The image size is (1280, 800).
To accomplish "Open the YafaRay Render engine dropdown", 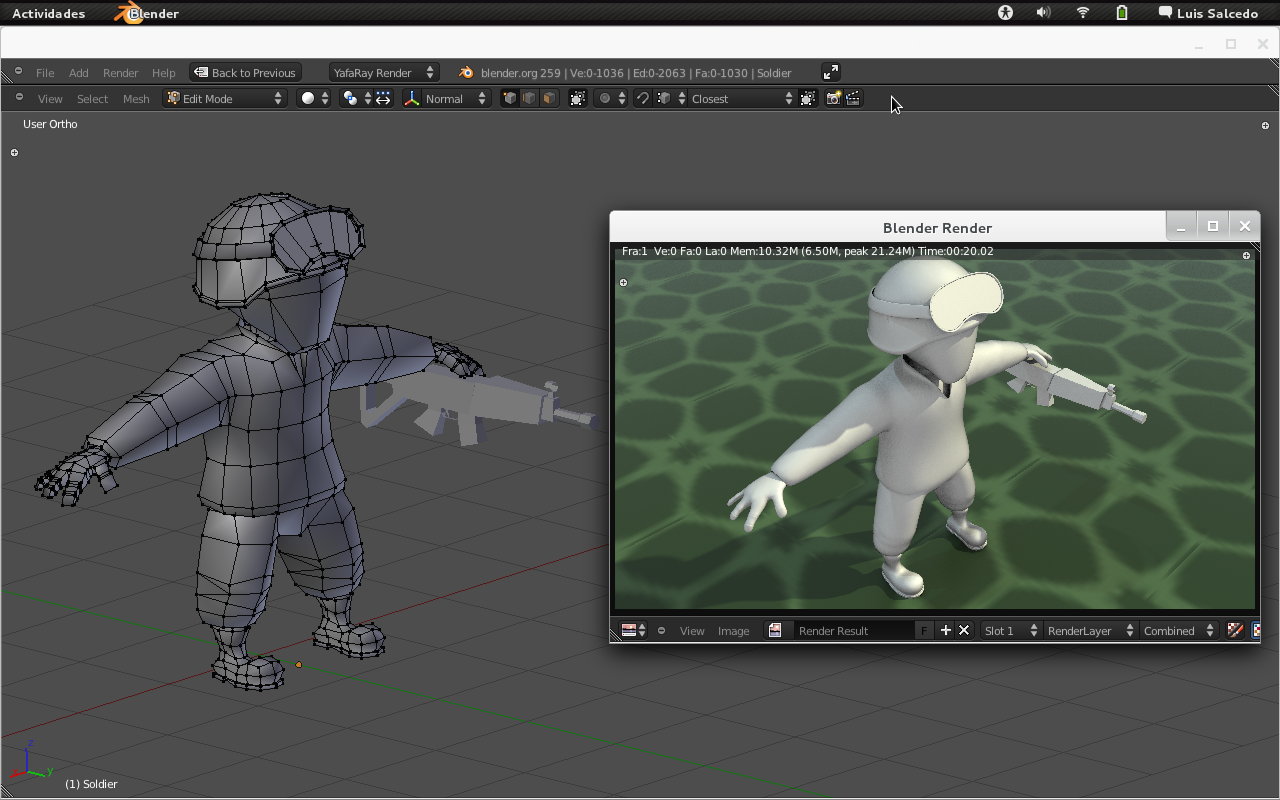I will (x=384, y=72).
